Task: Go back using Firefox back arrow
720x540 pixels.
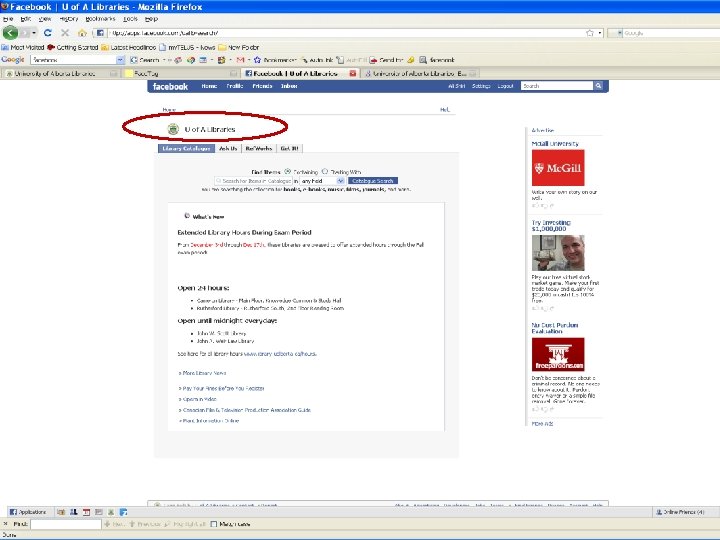Action: 10,33
